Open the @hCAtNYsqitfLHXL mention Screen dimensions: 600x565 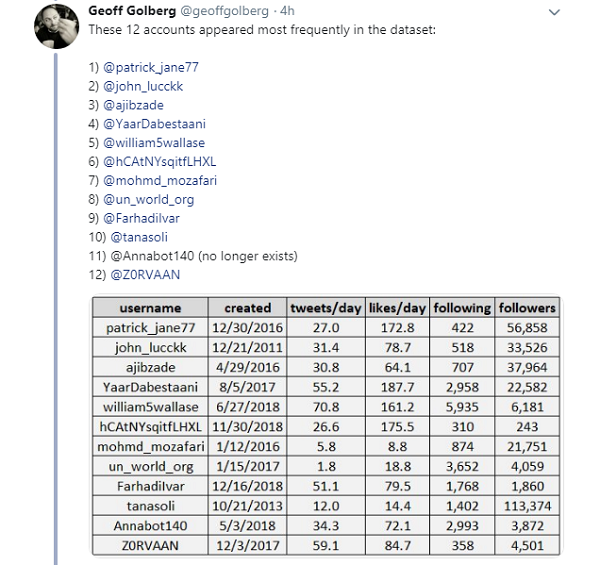pos(160,161)
